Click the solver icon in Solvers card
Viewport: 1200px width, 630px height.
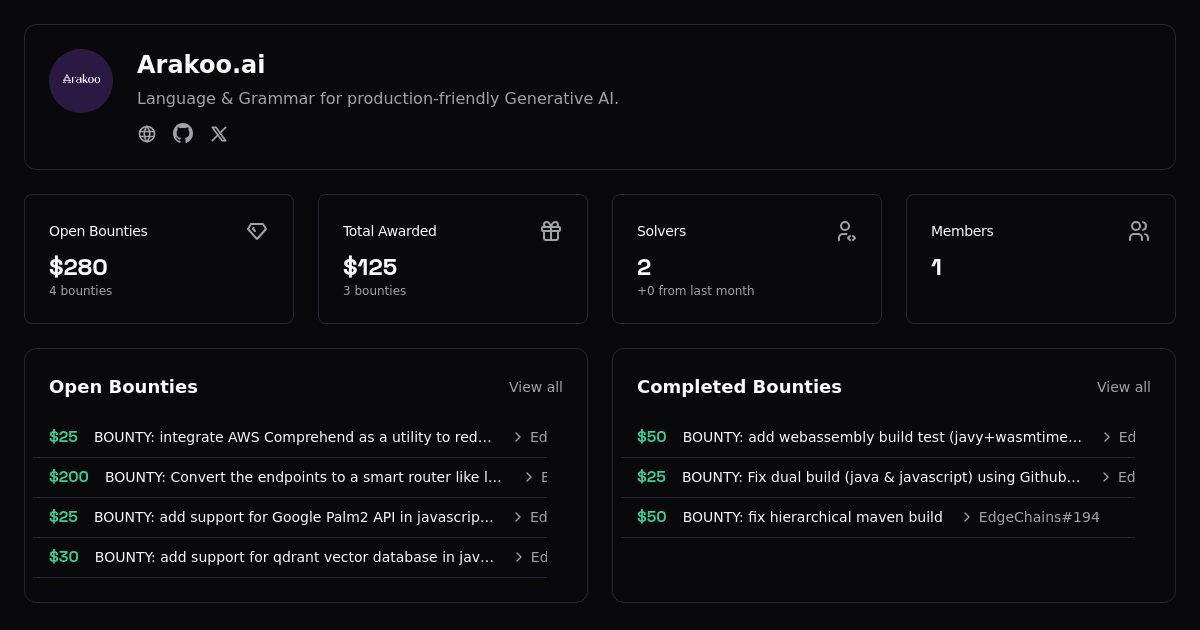[x=846, y=231]
